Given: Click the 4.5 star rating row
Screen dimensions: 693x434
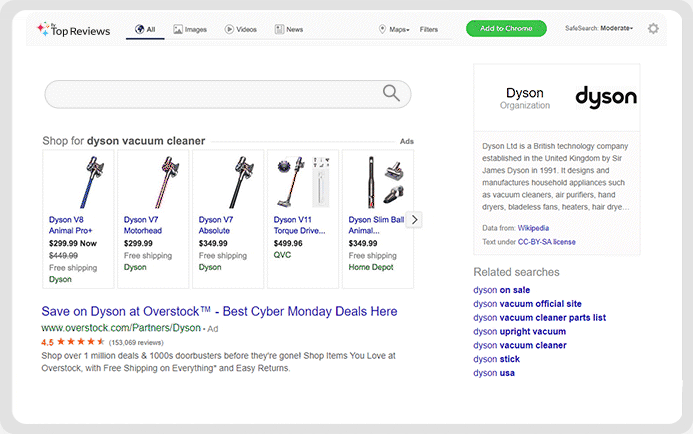Looking at the screenshot, I should (102, 342).
